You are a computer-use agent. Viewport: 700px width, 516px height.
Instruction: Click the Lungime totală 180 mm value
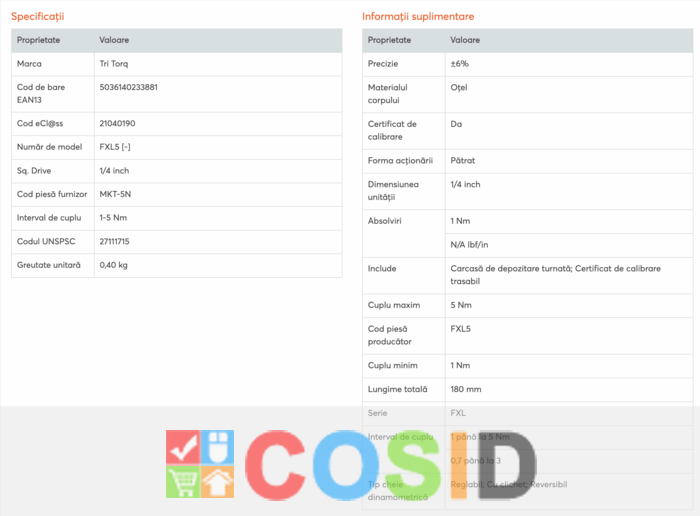point(466,389)
